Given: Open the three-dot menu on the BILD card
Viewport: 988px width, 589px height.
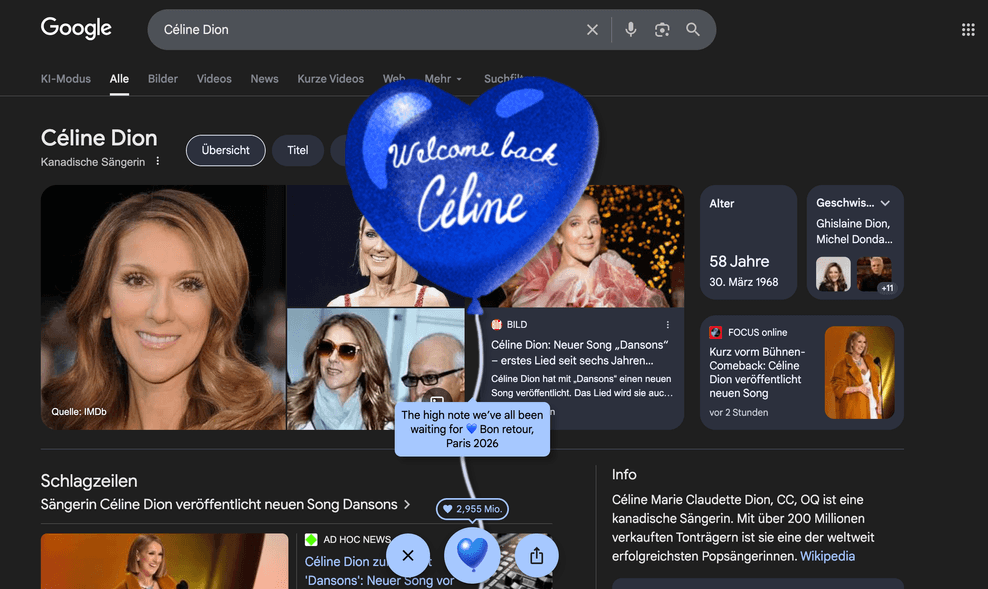Looking at the screenshot, I should point(667,324).
